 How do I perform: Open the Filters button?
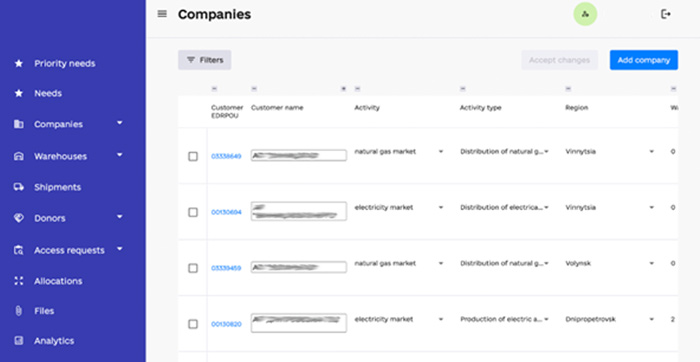pos(204,60)
